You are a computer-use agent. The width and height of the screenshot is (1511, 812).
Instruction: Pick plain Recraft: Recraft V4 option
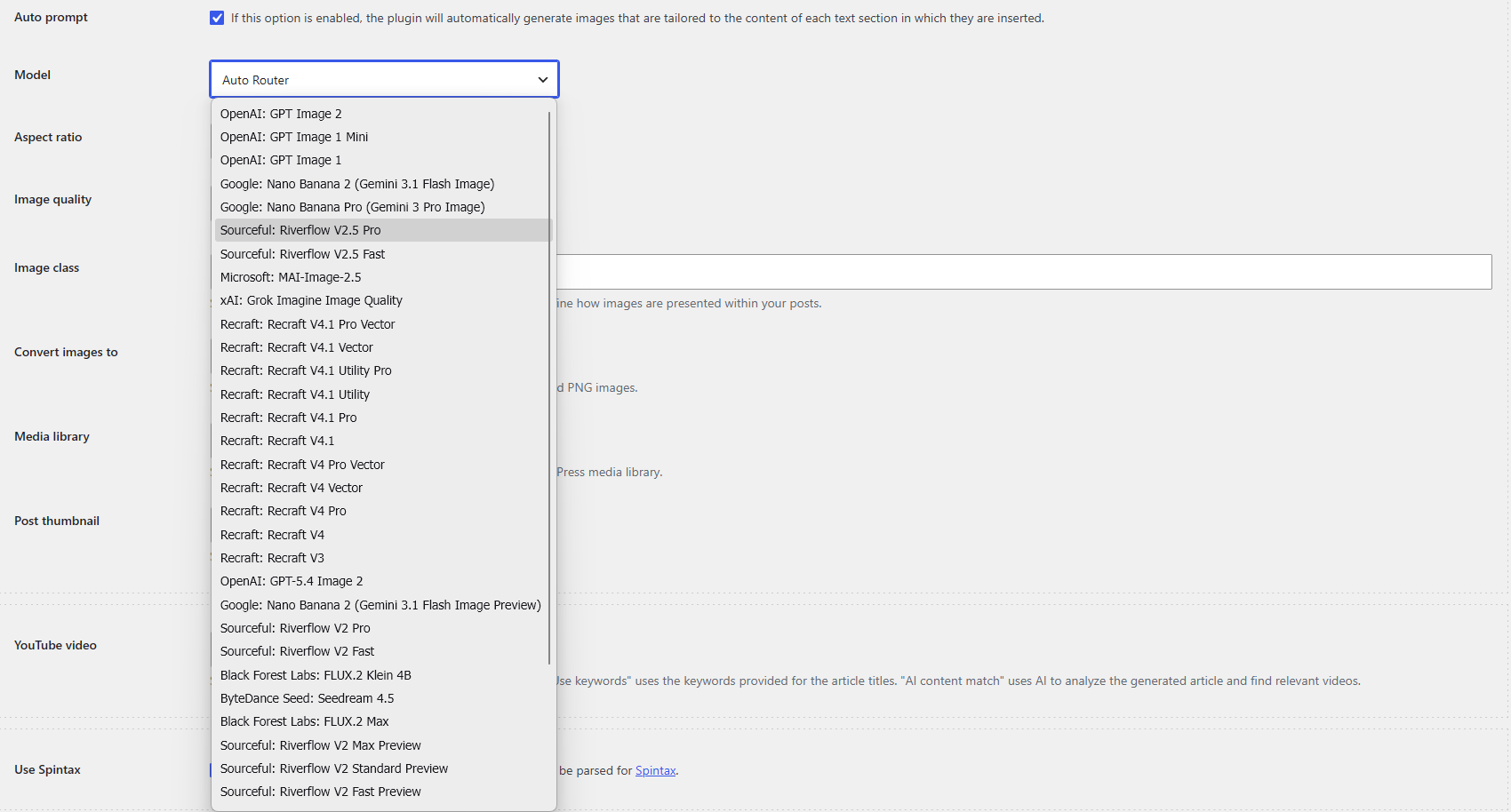[x=382, y=535]
